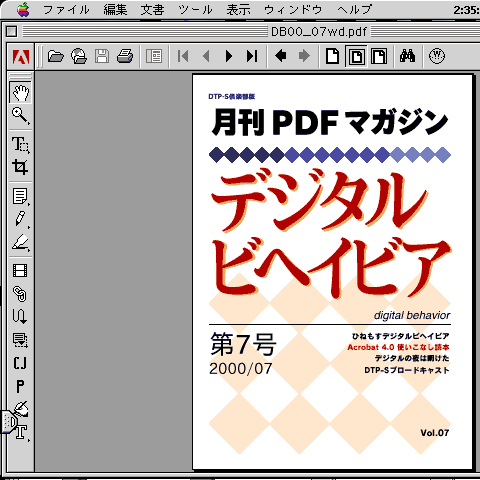Click the Open Web Page icon

pos(79,56)
